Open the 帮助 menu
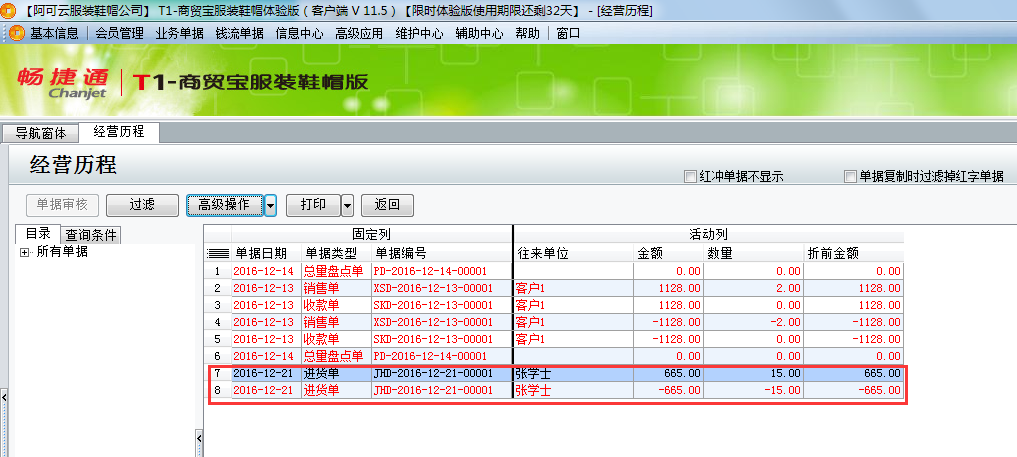The height and width of the screenshot is (457, 1017). coord(527,33)
